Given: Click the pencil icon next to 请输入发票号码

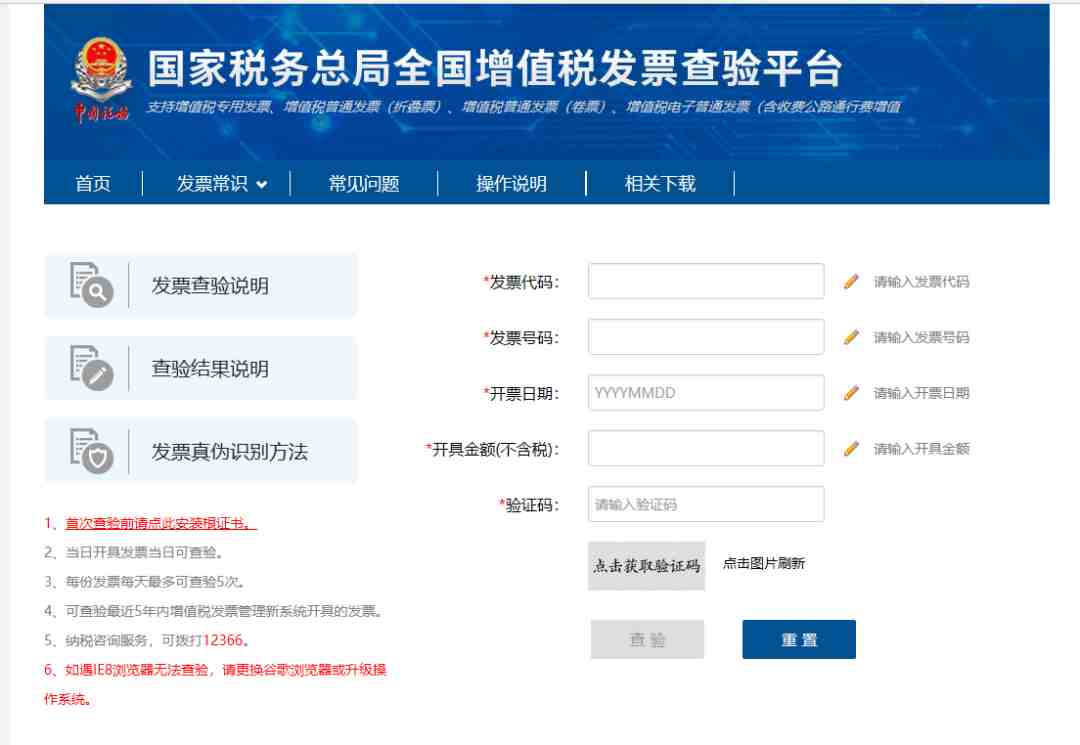Looking at the screenshot, I should pyautogui.click(x=851, y=337).
